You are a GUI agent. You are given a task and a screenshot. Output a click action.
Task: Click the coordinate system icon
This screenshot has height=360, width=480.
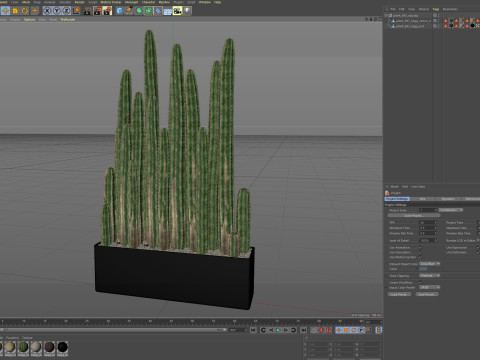pyautogui.click(x=76, y=11)
